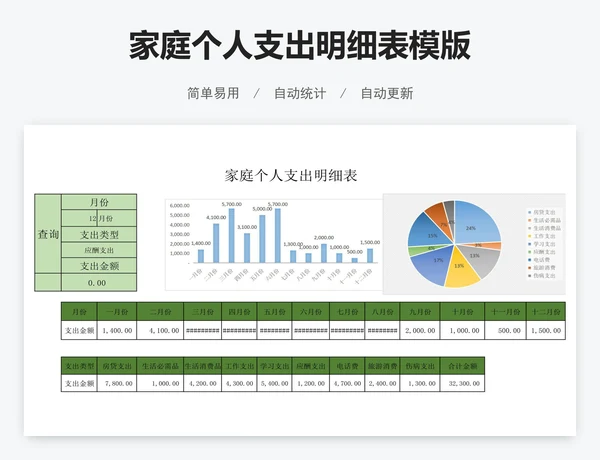The width and height of the screenshot is (600, 460).
Task: Click the 十一月份 bar labeled 500.00
Action: [355, 260]
